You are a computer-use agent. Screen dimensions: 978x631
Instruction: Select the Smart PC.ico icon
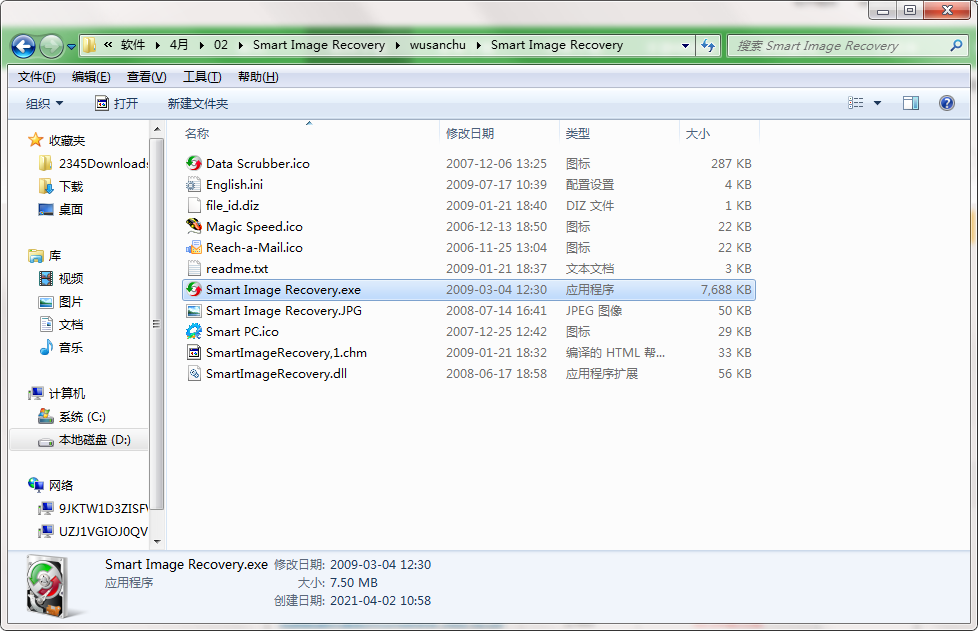pyautogui.click(x=194, y=331)
